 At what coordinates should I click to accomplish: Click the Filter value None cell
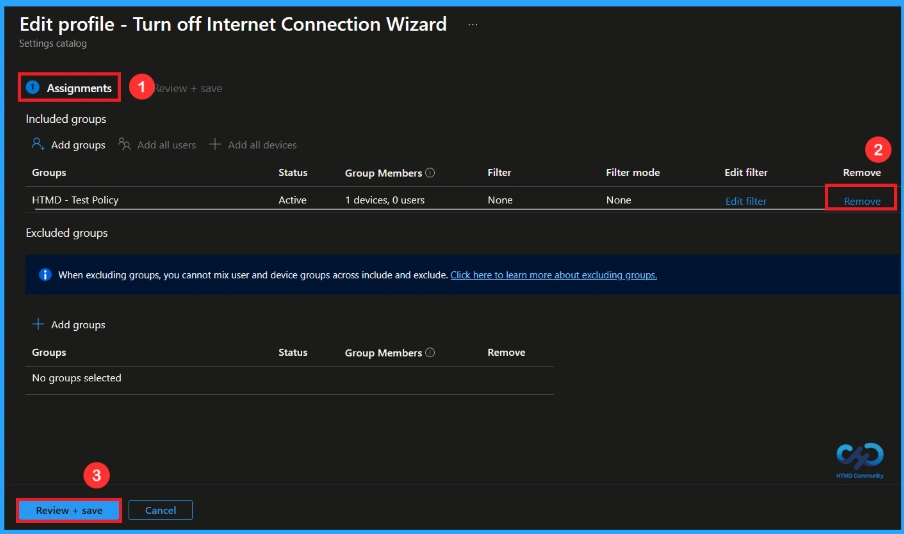click(x=500, y=200)
